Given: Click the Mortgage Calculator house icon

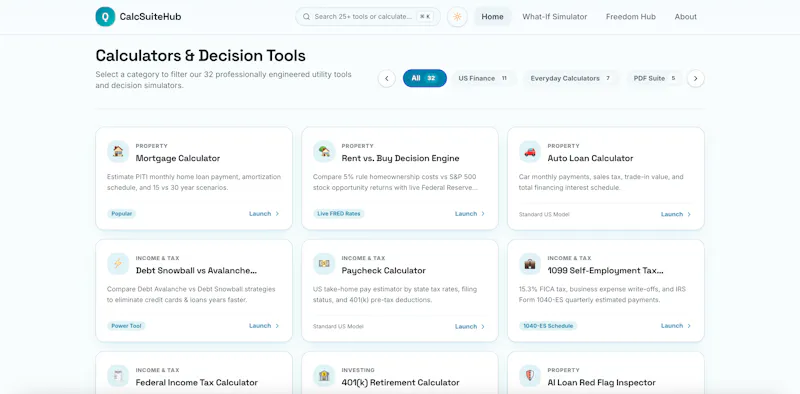Looking at the screenshot, I should (118, 152).
